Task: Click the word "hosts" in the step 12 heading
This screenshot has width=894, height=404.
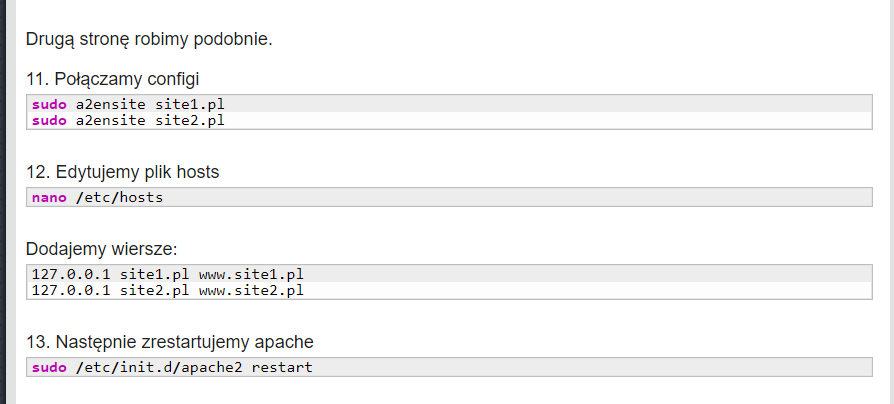Action: [196, 172]
